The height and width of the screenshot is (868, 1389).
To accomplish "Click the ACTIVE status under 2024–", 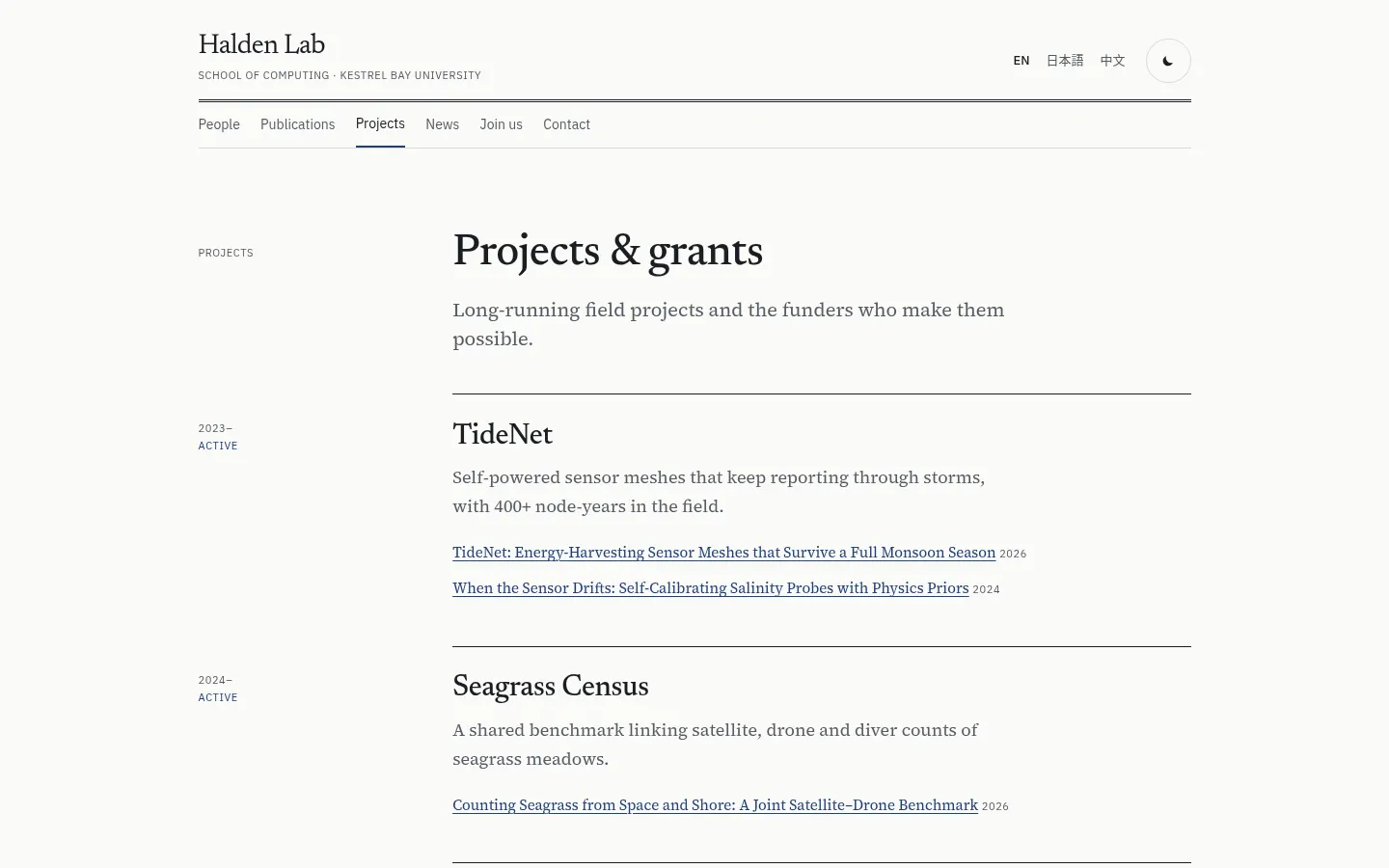I will tap(218, 697).
